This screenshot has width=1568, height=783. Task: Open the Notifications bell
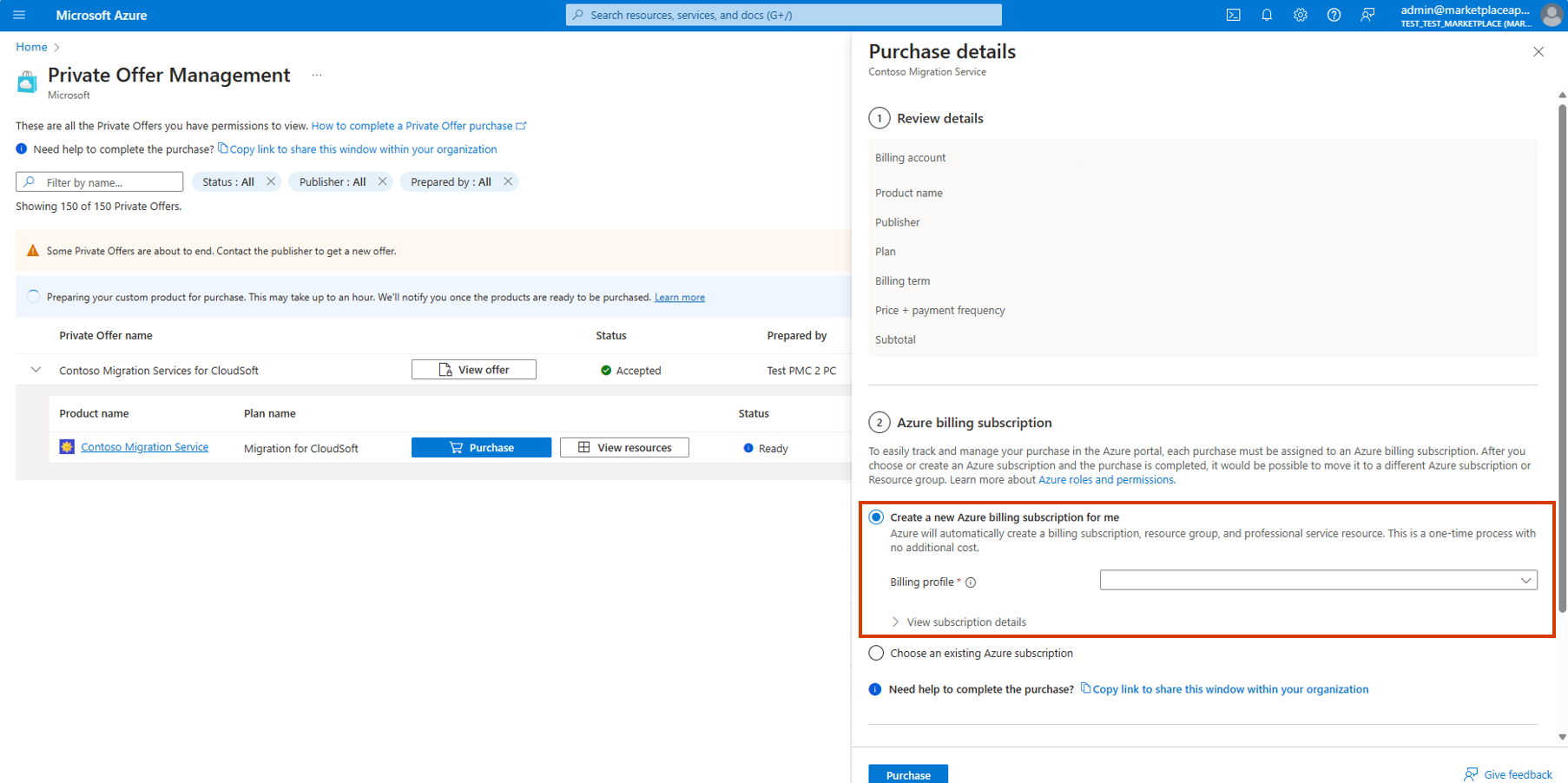(1267, 15)
